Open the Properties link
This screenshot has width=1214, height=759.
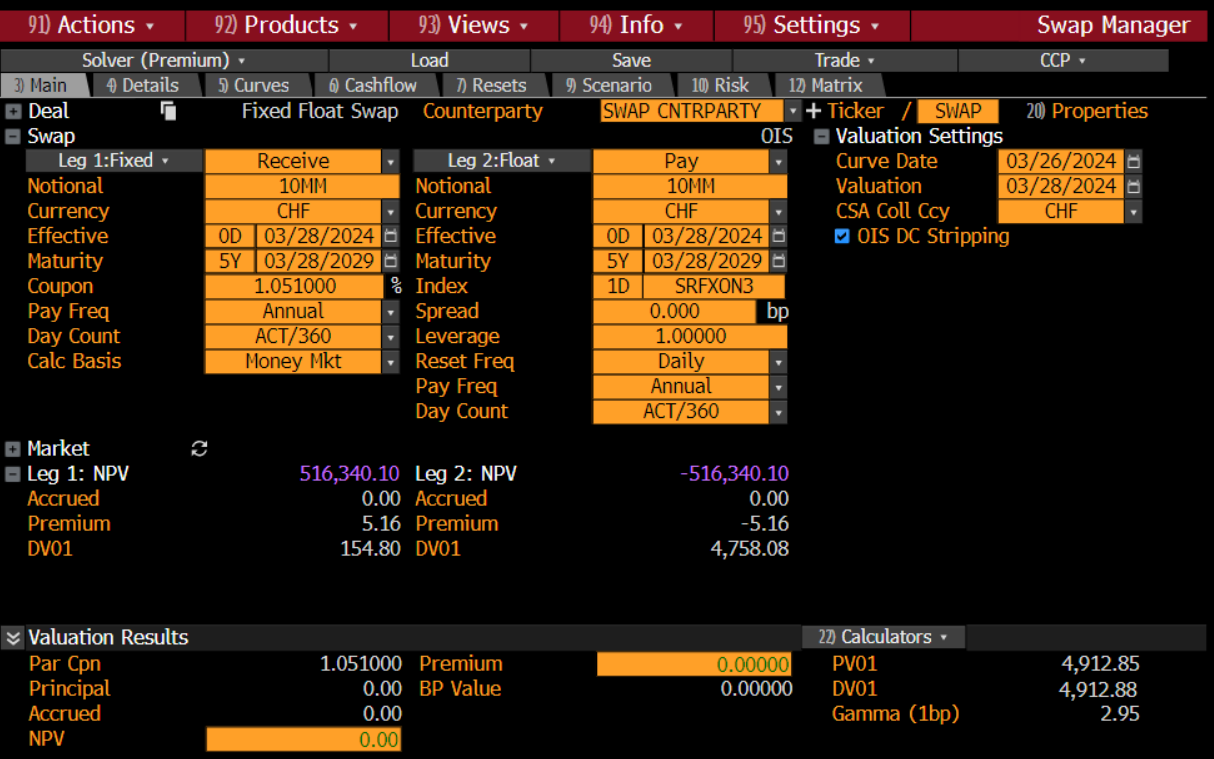coord(1087,111)
